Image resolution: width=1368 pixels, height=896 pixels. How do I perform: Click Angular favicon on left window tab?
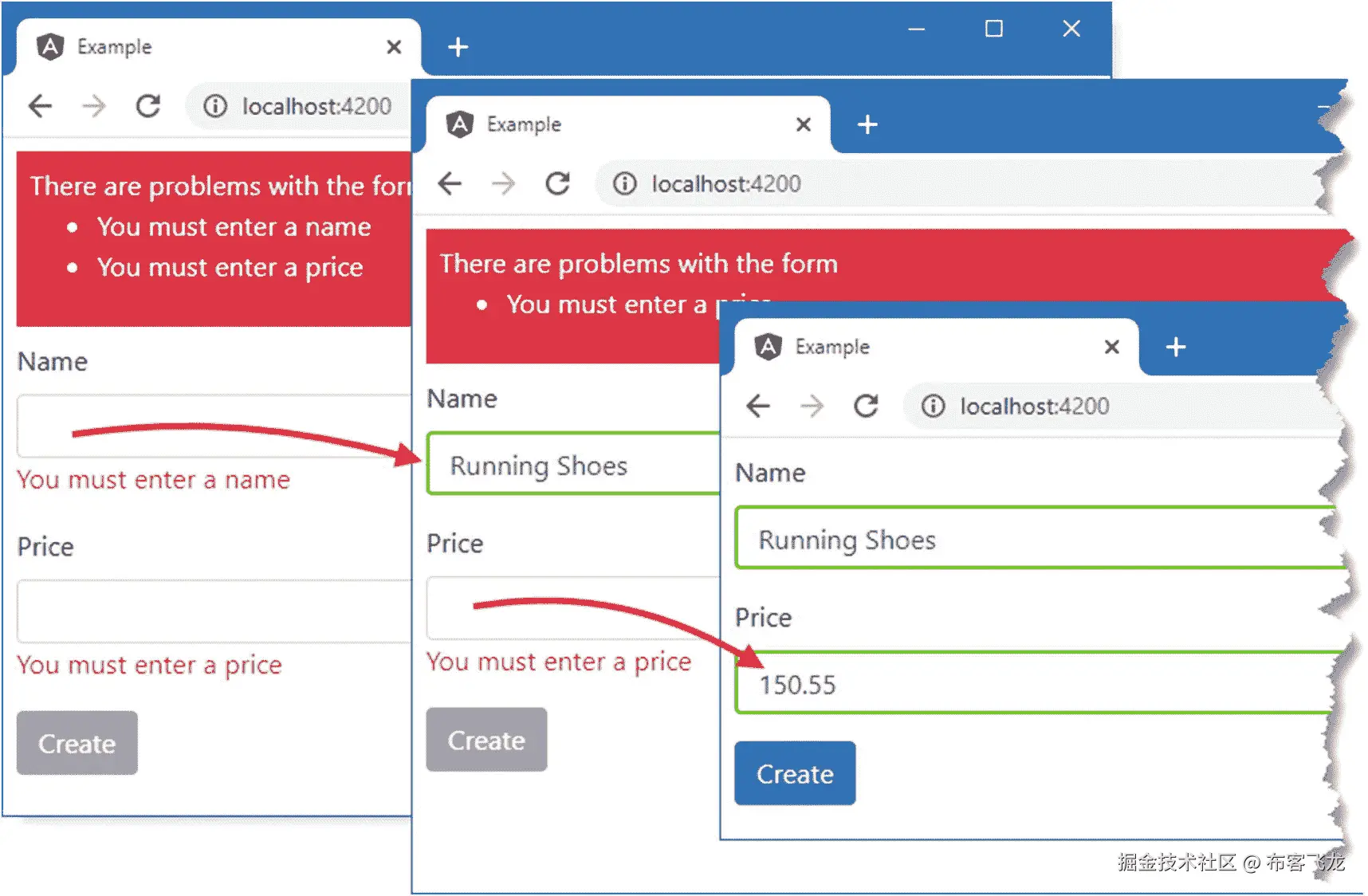50,47
